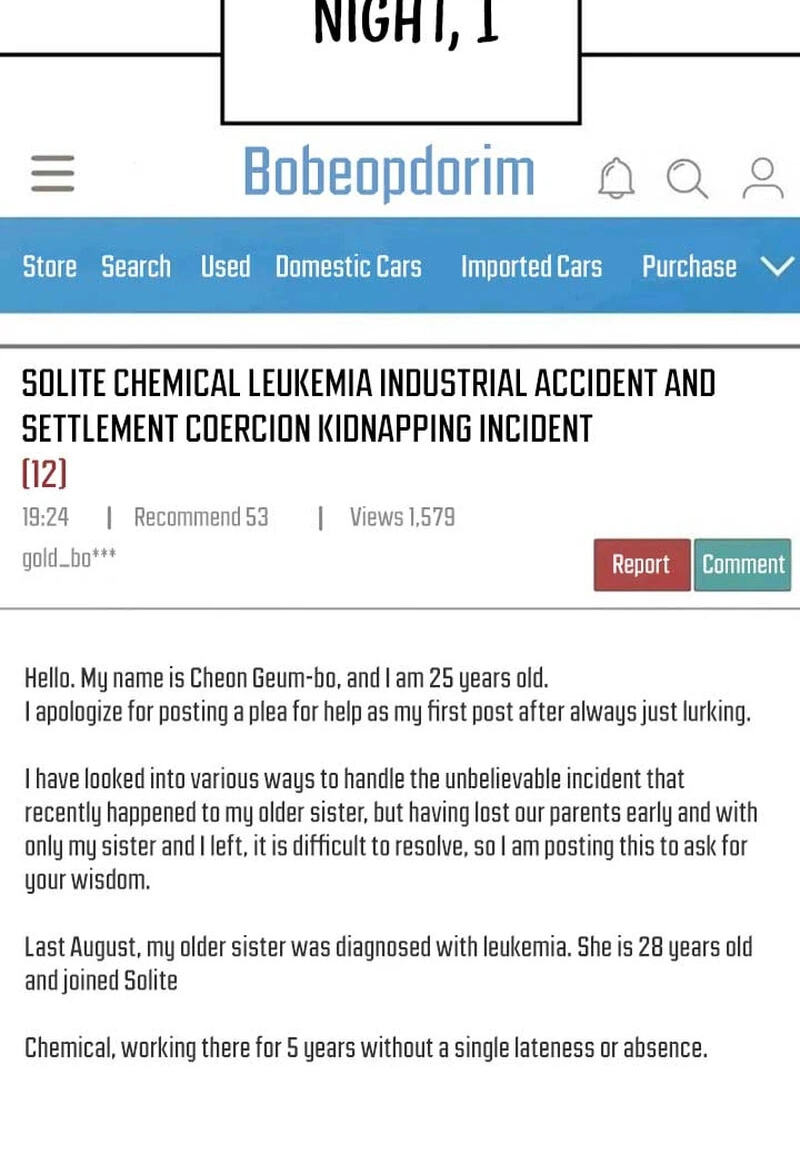Select the Purchase menu item
The height and width of the screenshot is (1170, 800).
689,266
